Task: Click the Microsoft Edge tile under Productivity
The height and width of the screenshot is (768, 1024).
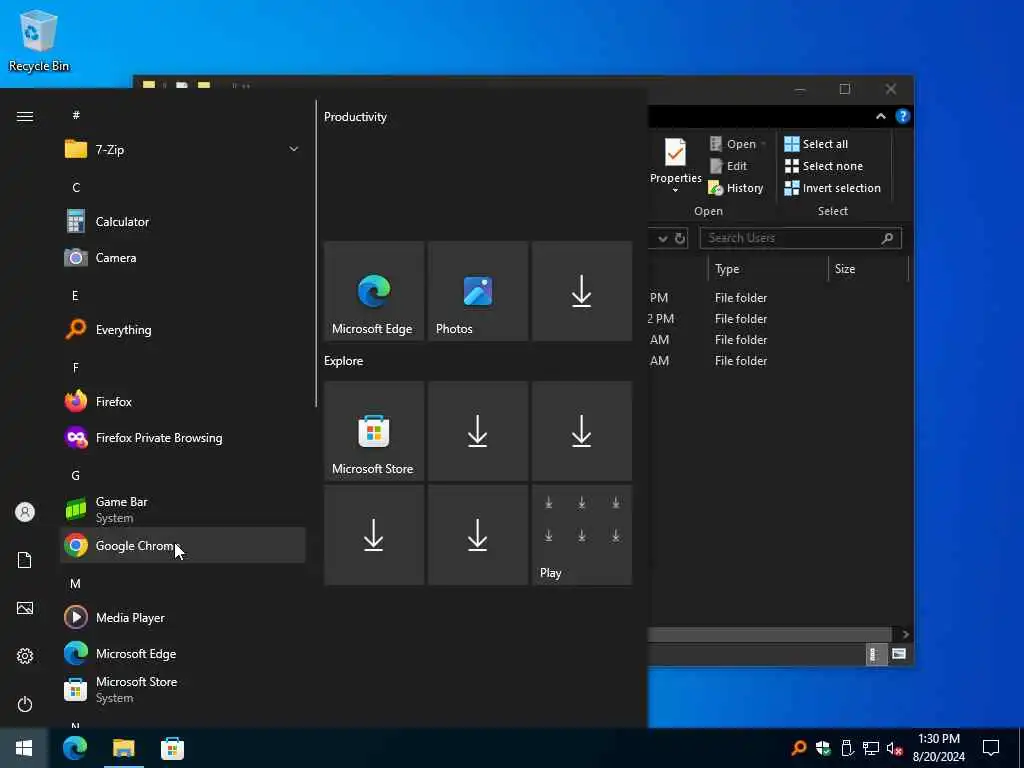Action: click(x=374, y=291)
